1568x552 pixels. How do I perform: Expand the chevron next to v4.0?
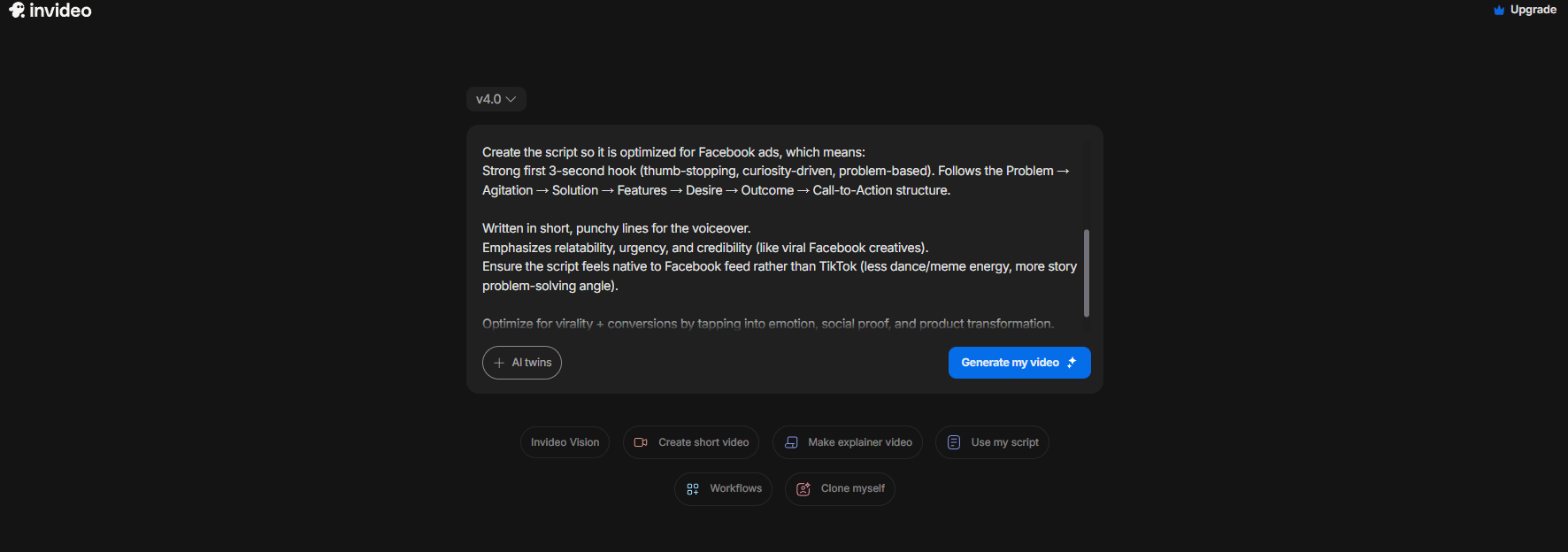point(511,99)
